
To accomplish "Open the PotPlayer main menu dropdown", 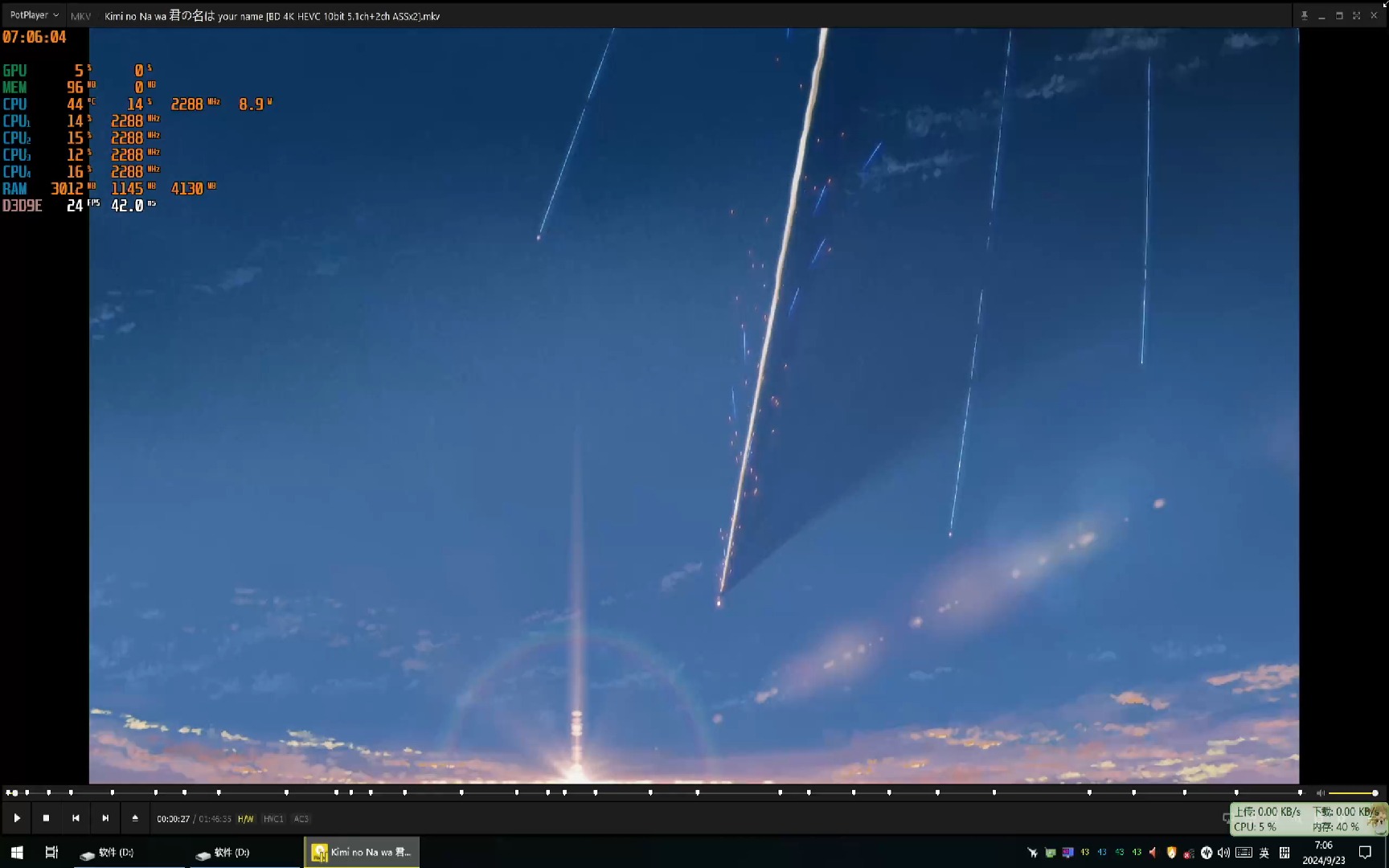I will tap(34, 15).
